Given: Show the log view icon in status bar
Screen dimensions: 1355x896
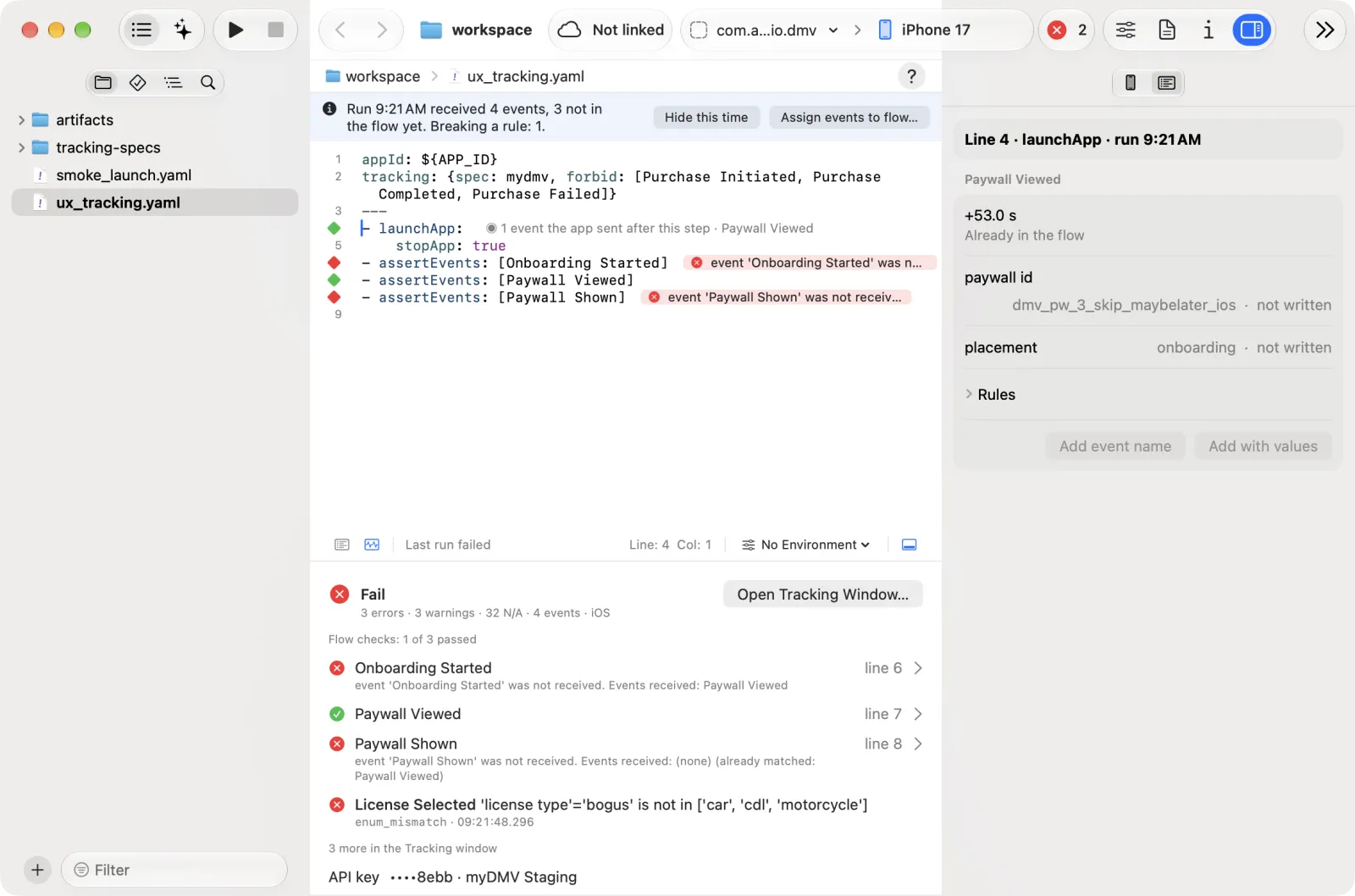Looking at the screenshot, I should pyautogui.click(x=342, y=545).
